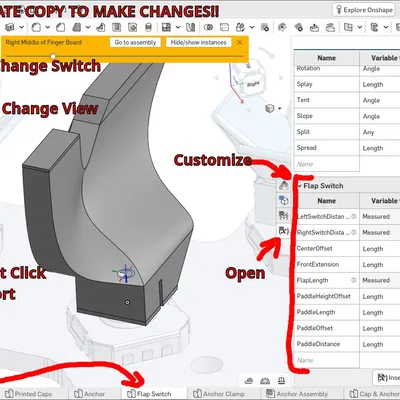This screenshot has height=400, width=400.
Task: Select the Fillet tool in the toolbar
Action: [x=36, y=27]
